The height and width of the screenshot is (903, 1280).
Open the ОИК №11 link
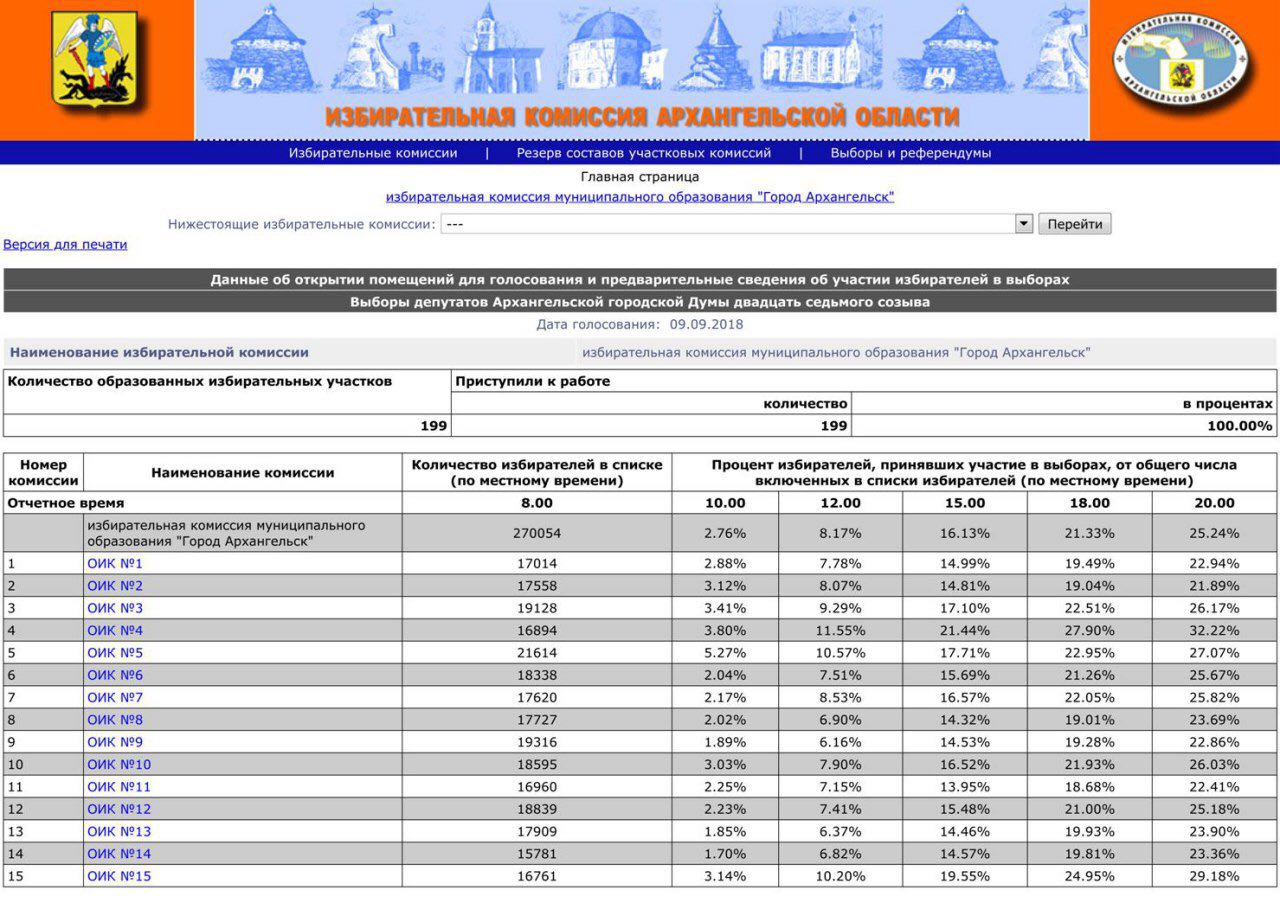tap(119, 786)
